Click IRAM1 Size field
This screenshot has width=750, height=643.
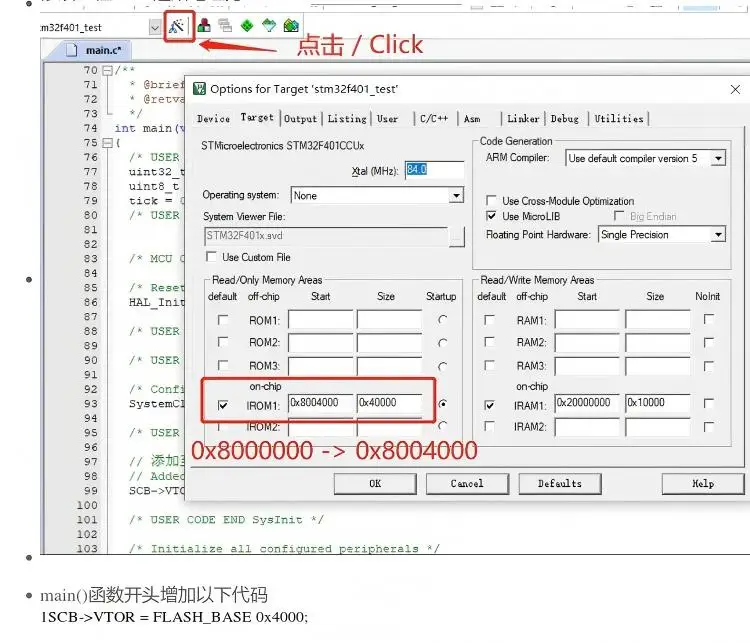[658, 403]
